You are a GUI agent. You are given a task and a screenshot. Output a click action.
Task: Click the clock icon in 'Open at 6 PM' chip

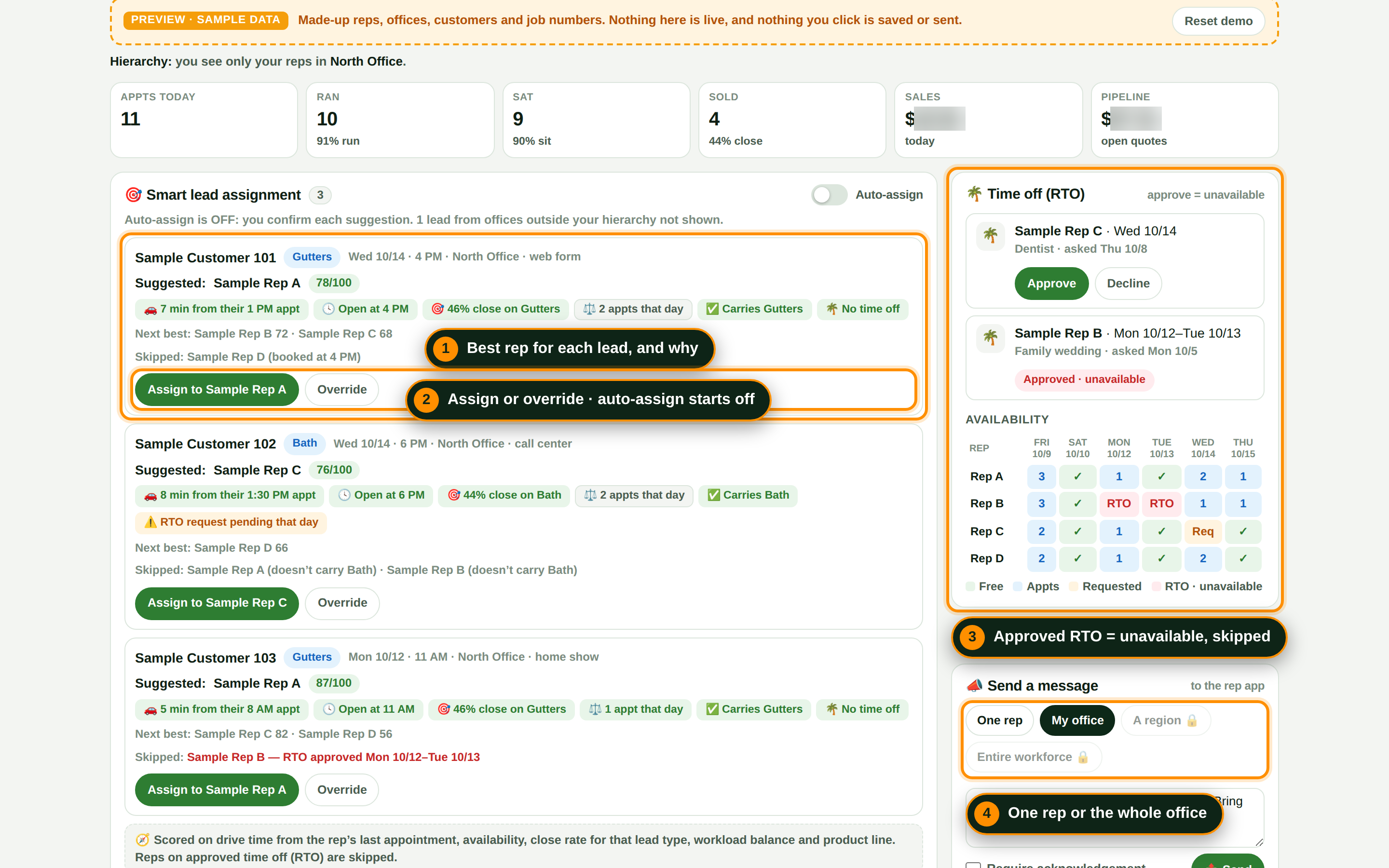(344, 495)
